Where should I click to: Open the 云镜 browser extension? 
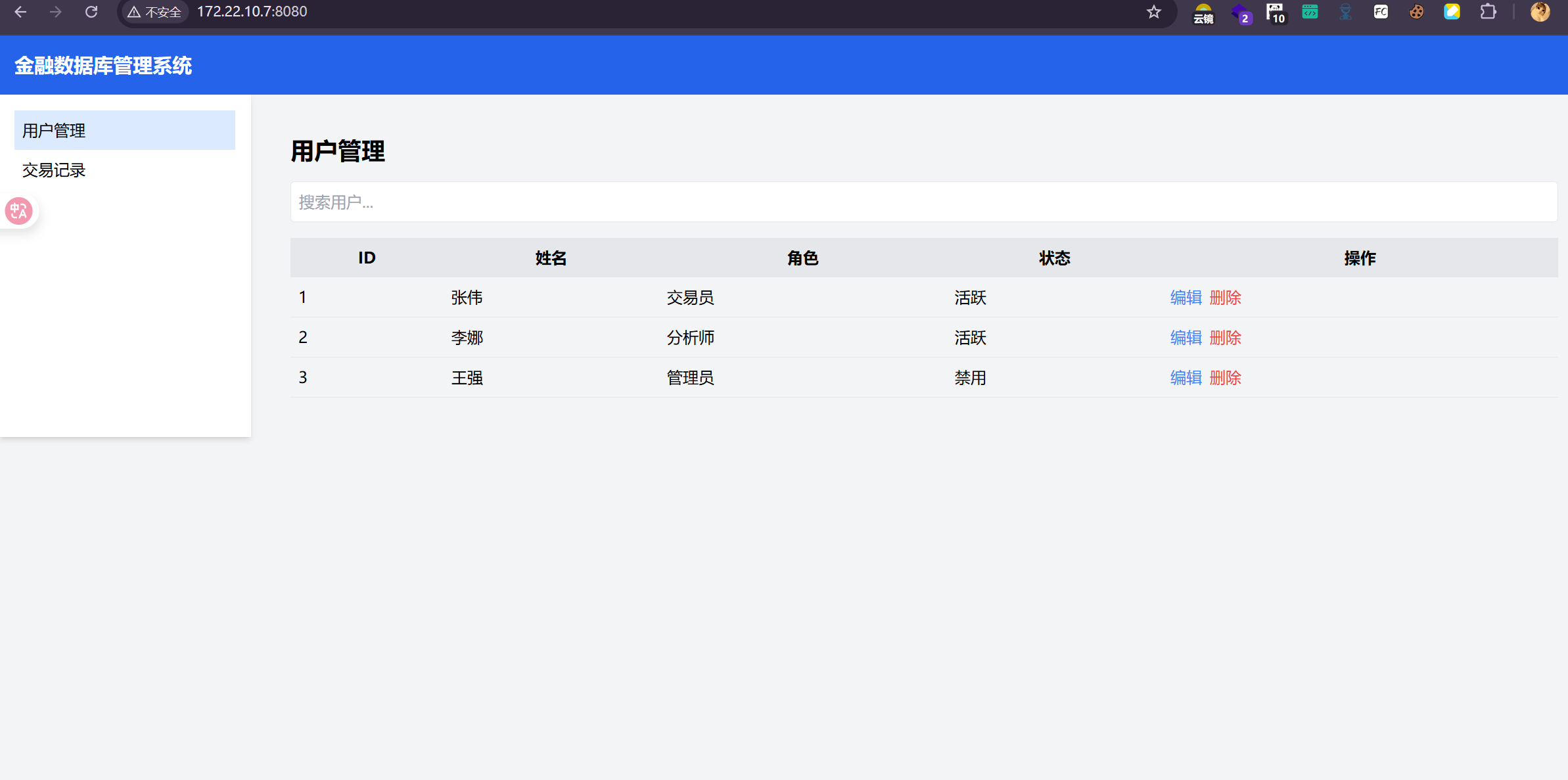tap(1203, 12)
